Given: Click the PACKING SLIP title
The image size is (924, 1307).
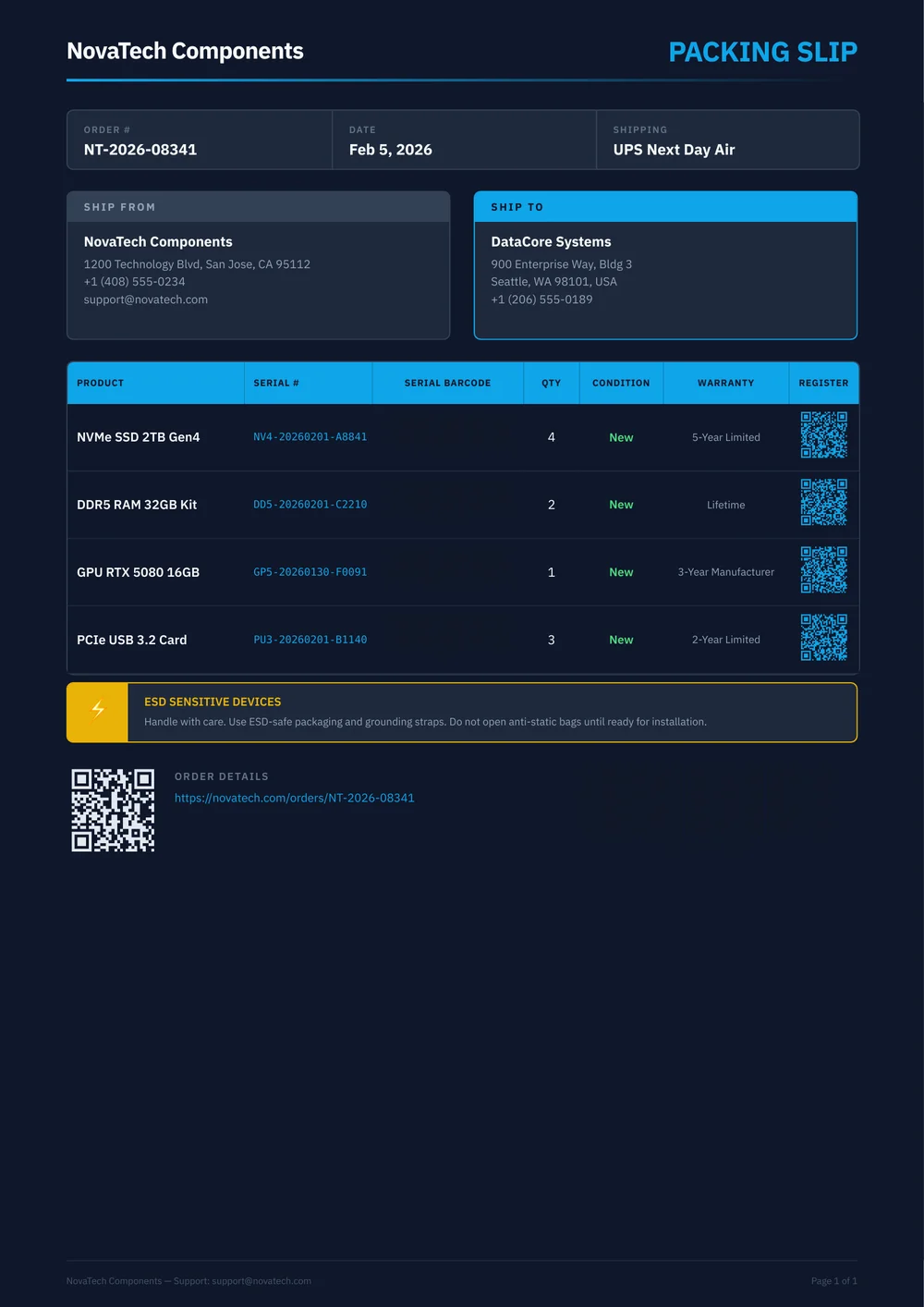Looking at the screenshot, I should (x=762, y=52).
